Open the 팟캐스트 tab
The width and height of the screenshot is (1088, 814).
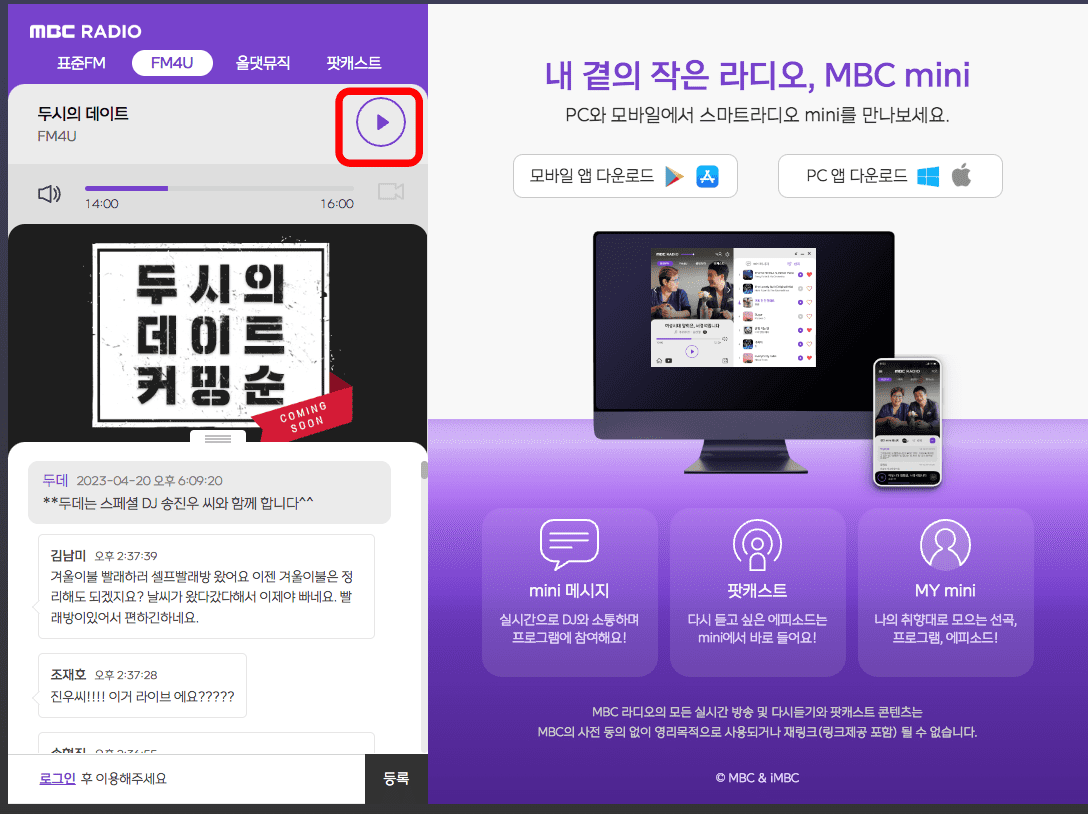[x=354, y=63]
